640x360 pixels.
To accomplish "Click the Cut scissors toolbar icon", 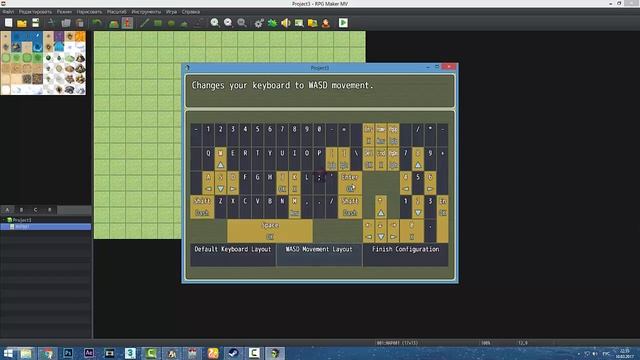I will point(51,23).
